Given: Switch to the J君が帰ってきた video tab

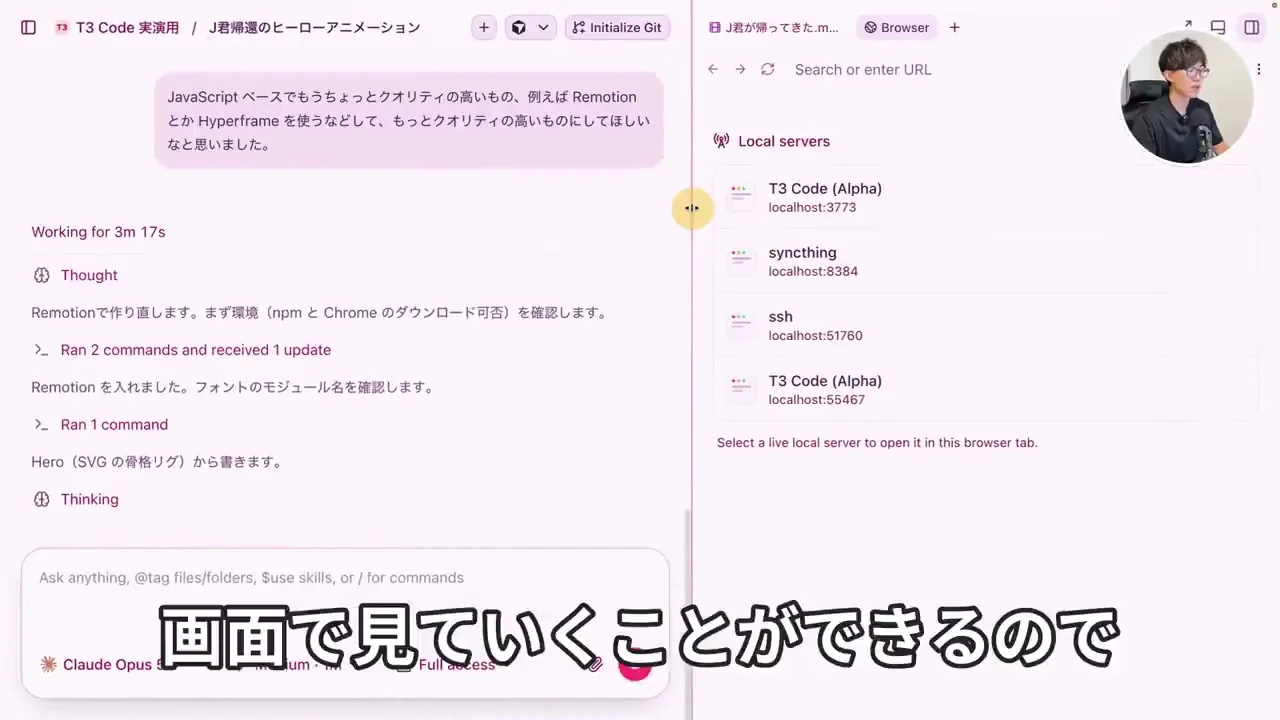Looking at the screenshot, I should point(774,28).
